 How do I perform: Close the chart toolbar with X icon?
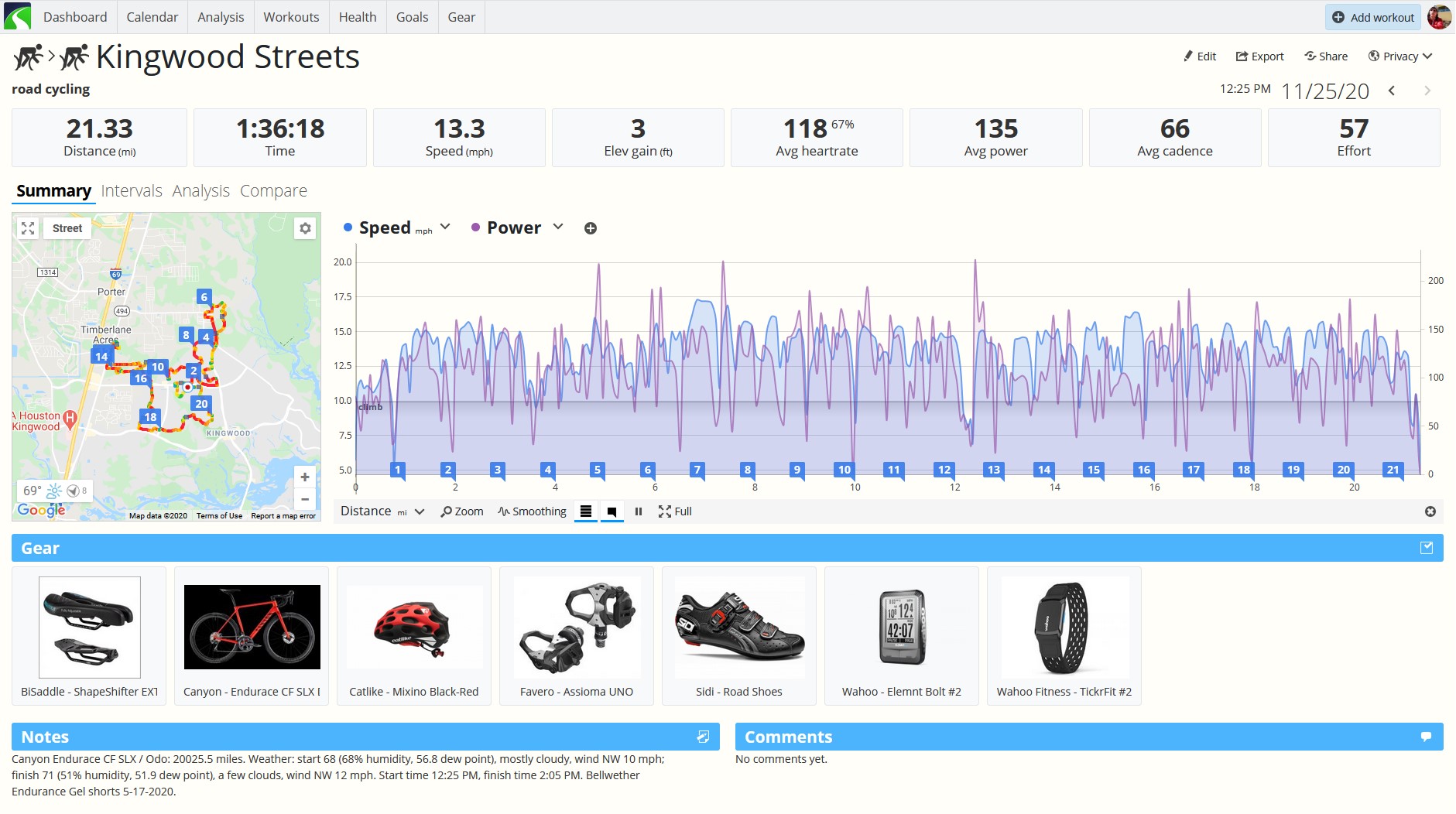point(1430,511)
